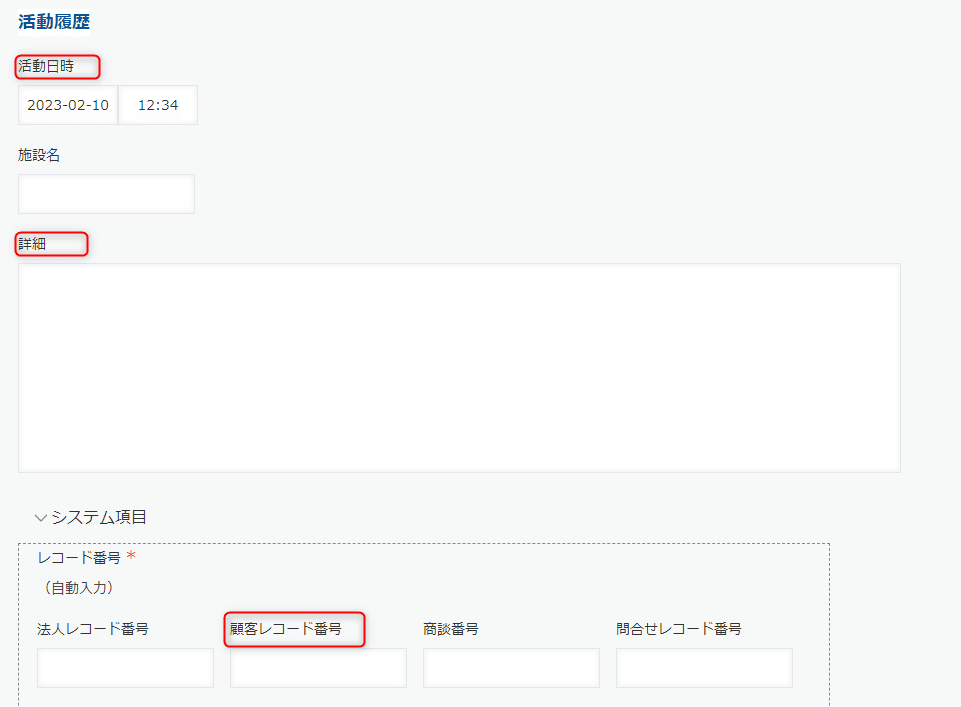
Task: Focus the 法人レコード番号 input field
Action: pyautogui.click(x=126, y=668)
